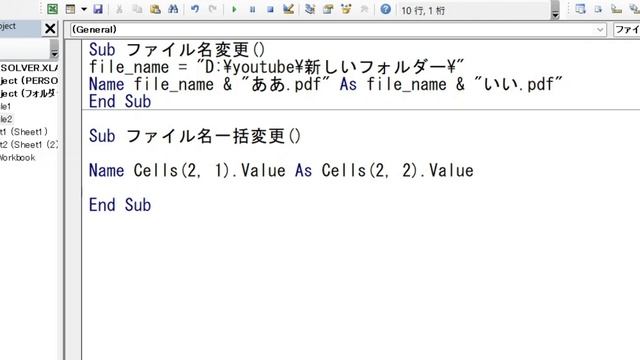Viewport: 640px width, 360px height.
Task: Click the greyed Toolbox icon
Action: point(364,9)
